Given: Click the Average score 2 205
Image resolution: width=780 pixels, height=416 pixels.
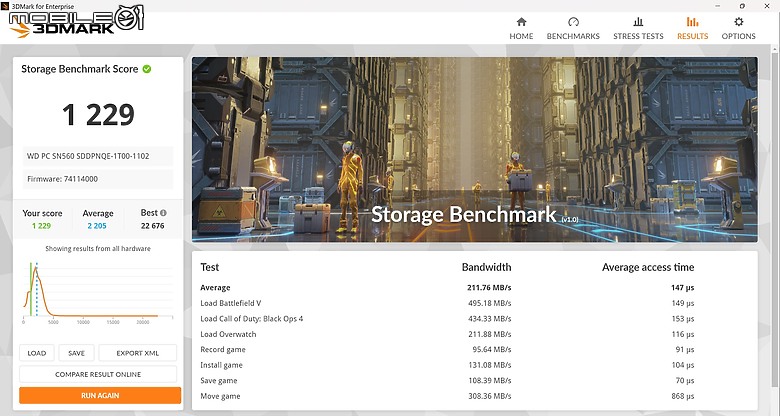Looking at the screenshot, I should [97, 226].
